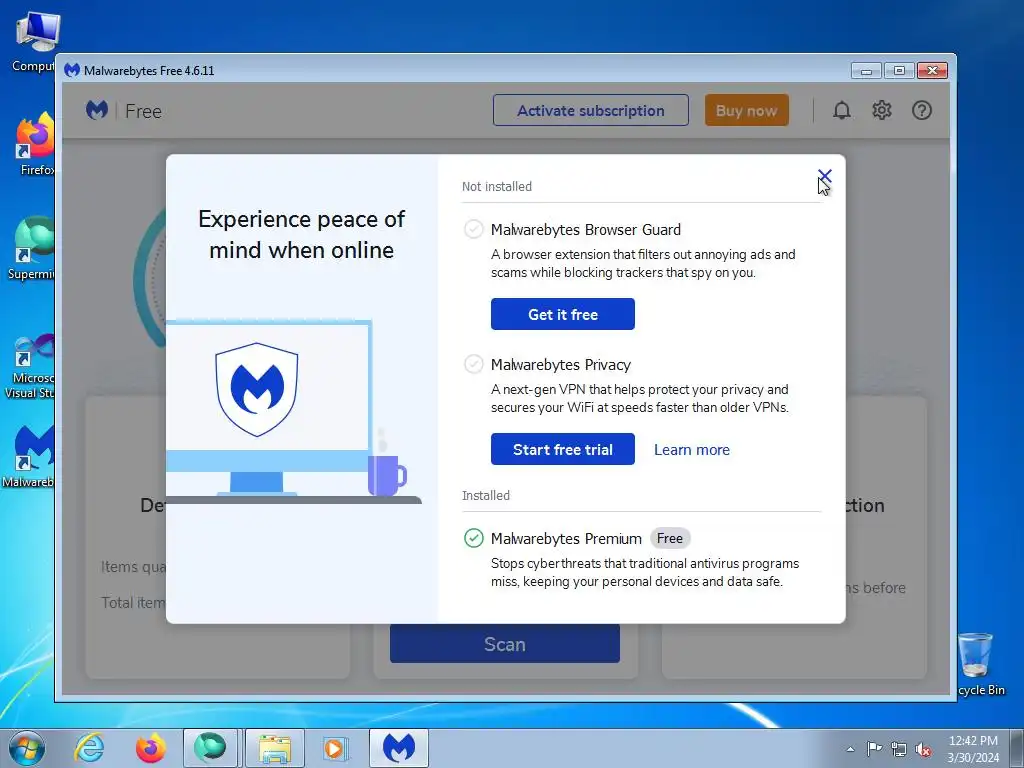The image size is (1024, 768).
Task: Open Windows Explorer folder in taskbar
Action: click(x=274, y=748)
